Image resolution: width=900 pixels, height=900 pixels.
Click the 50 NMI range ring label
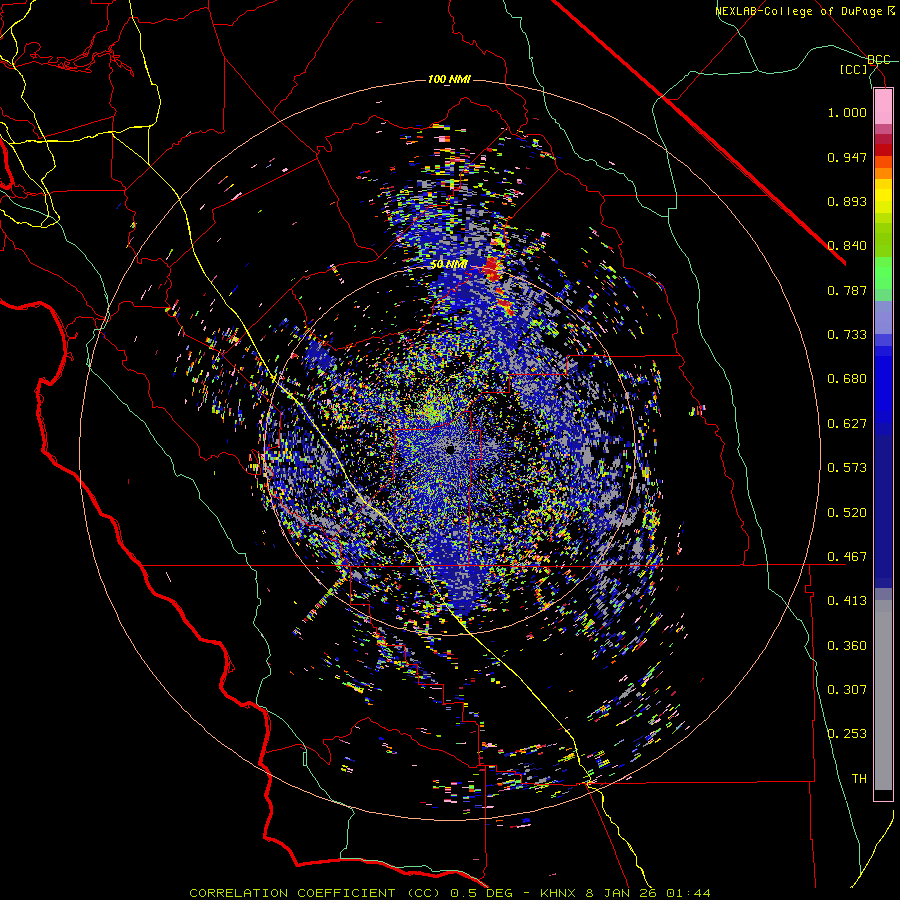(449, 265)
